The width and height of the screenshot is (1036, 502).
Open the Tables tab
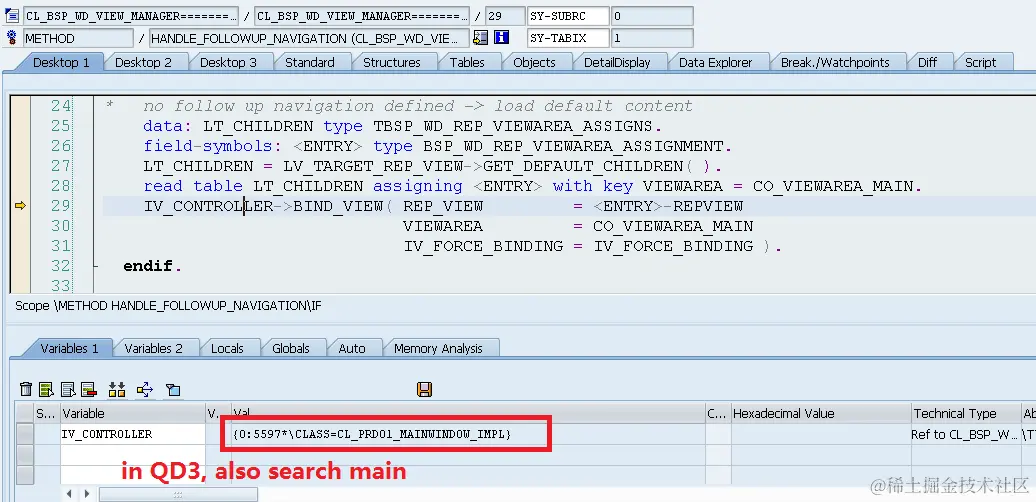coord(467,62)
